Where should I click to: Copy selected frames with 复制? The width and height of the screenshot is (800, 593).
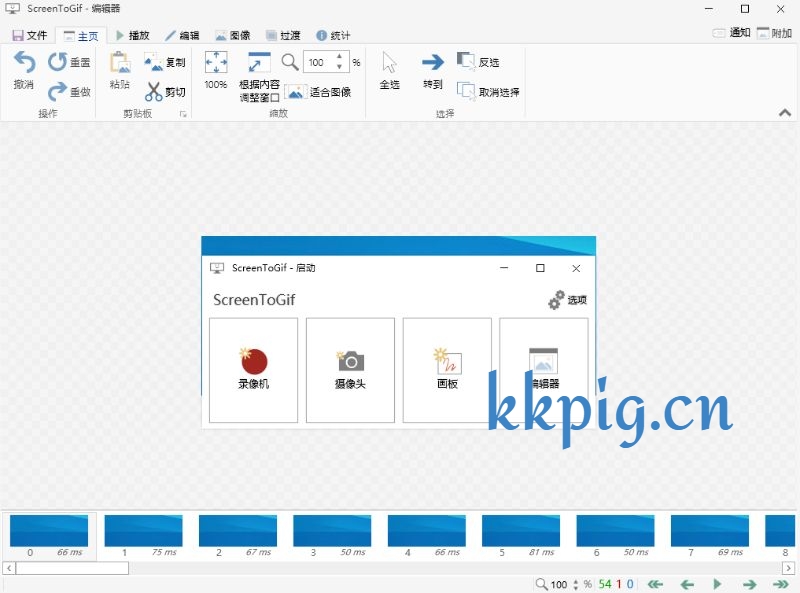coord(164,62)
